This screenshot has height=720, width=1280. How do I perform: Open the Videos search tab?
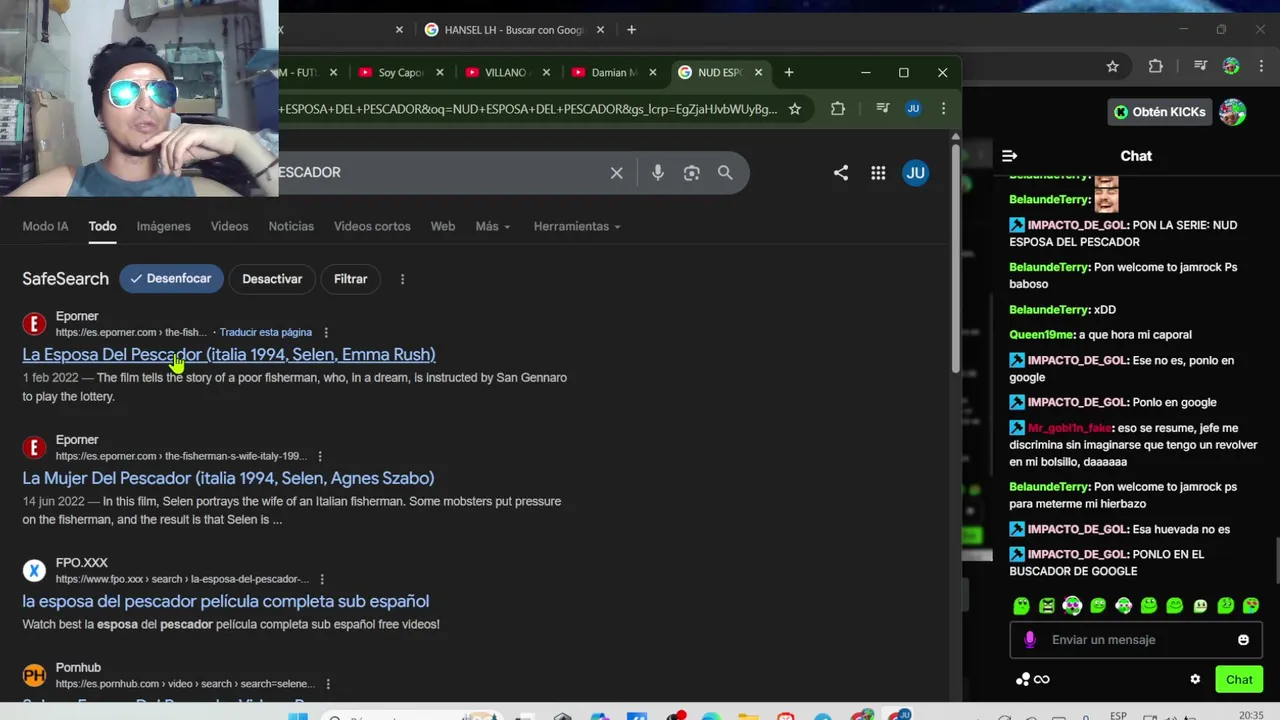pos(229,227)
